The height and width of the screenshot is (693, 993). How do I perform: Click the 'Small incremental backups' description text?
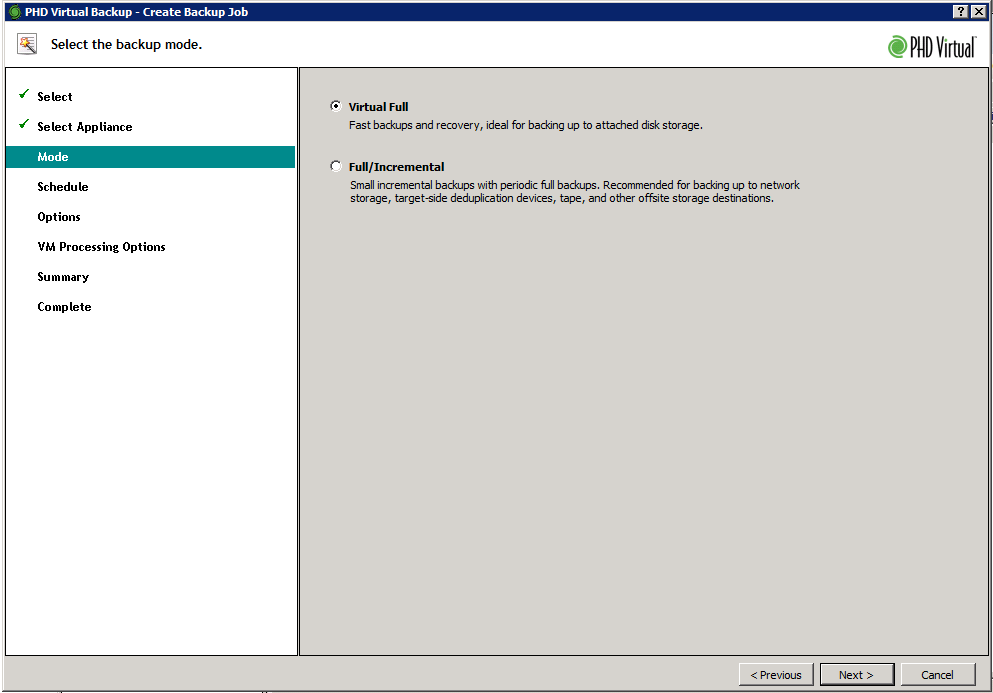click(x=575, y=191)
